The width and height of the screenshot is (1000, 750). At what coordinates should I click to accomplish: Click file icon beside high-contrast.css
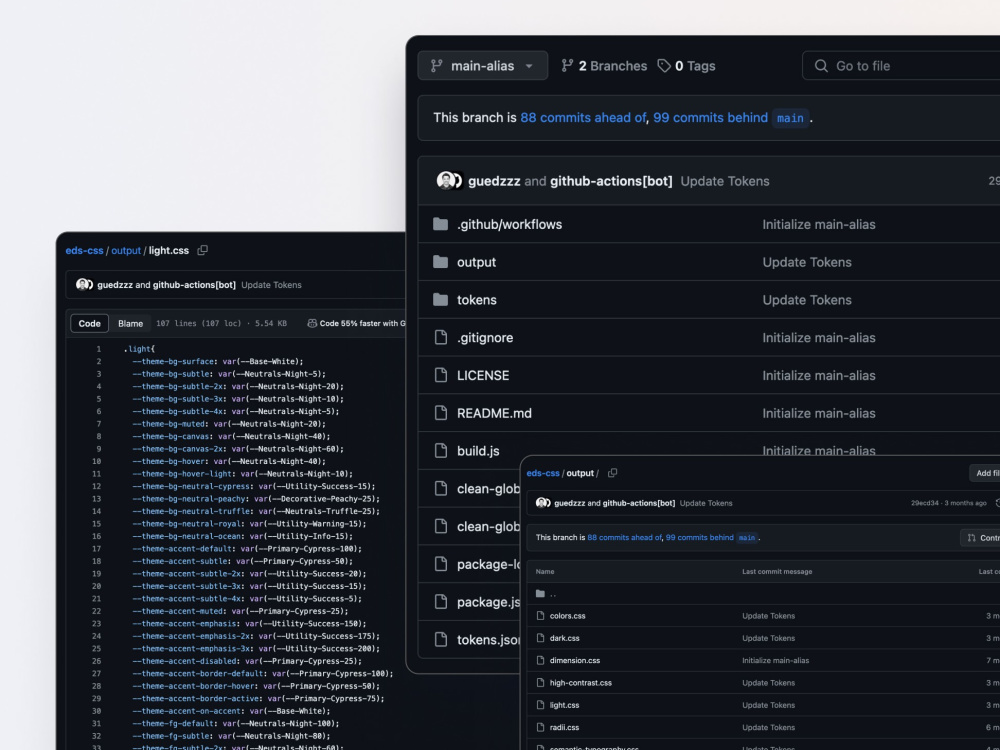click(x=540, y=683)
